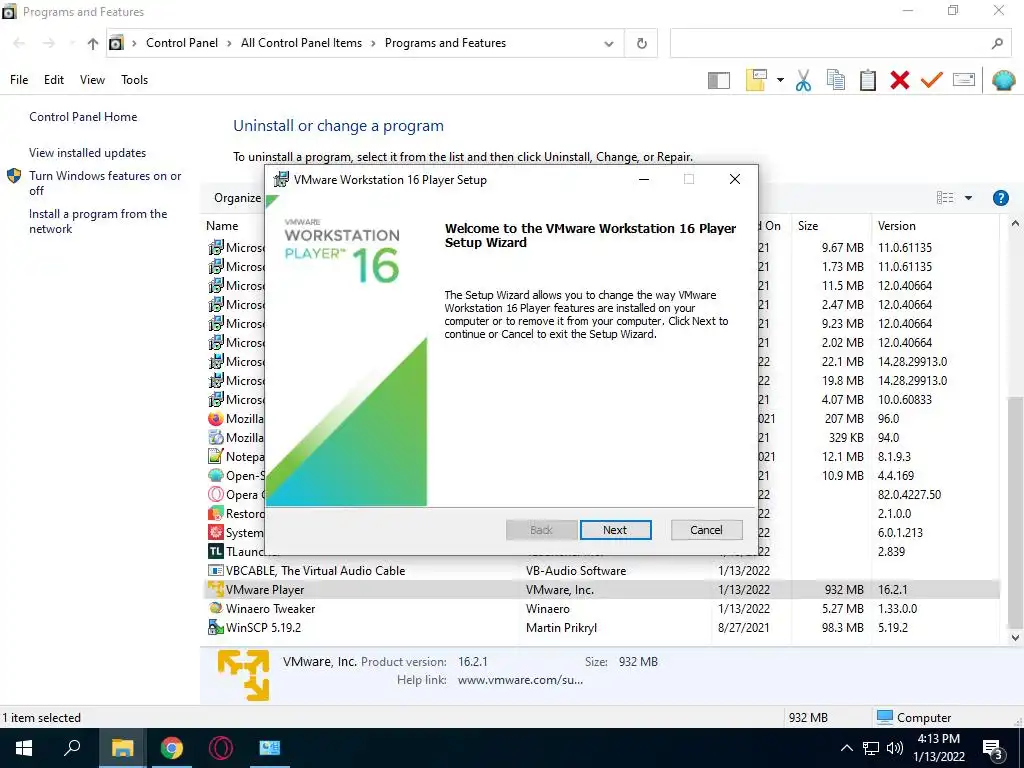
Task: Click All Control Panel Items breadcrumb
Action: click(301, 43)
